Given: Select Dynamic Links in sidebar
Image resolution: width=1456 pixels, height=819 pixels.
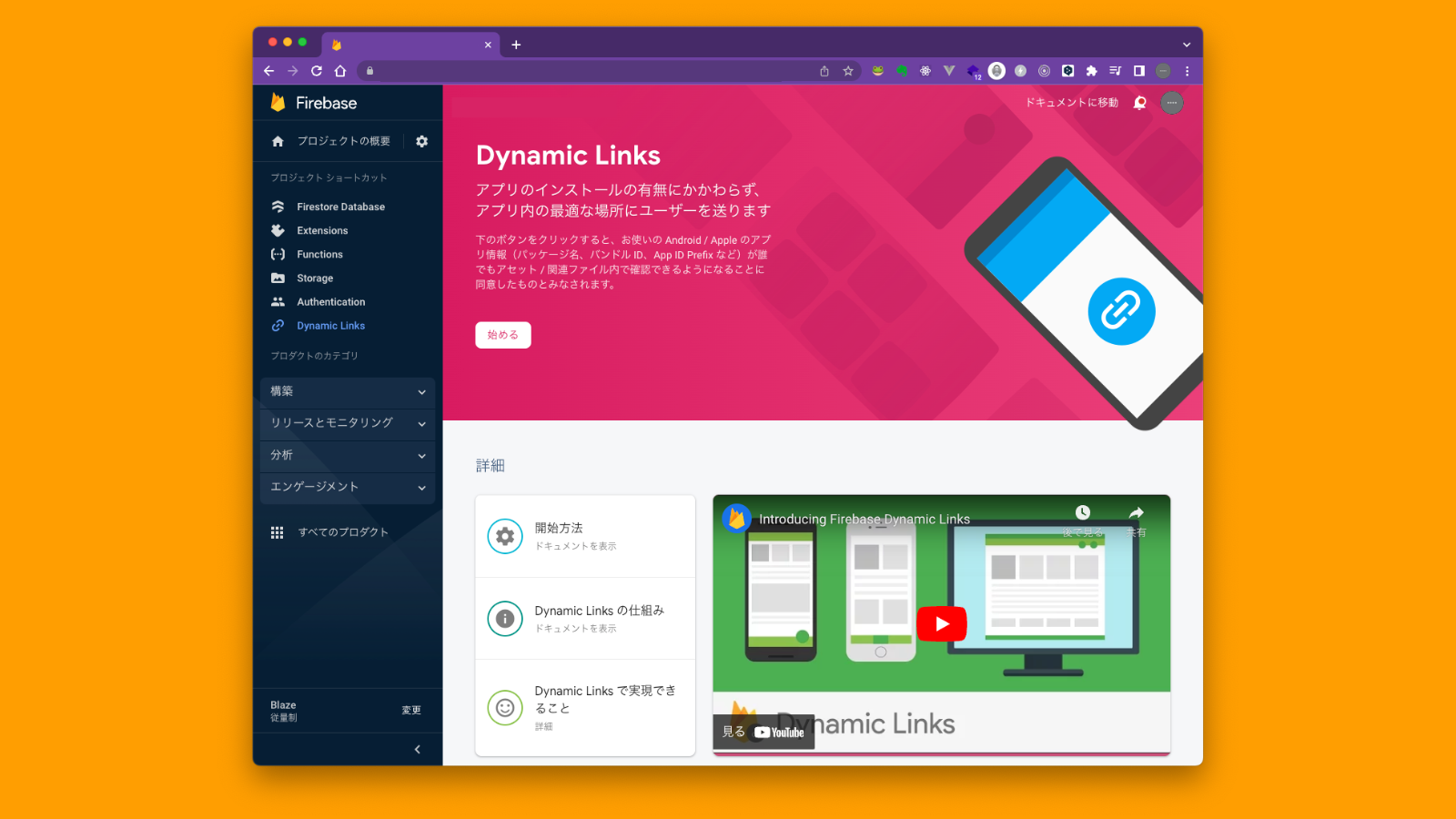Looking at the screenshot, I should click(x=331, y=325).
